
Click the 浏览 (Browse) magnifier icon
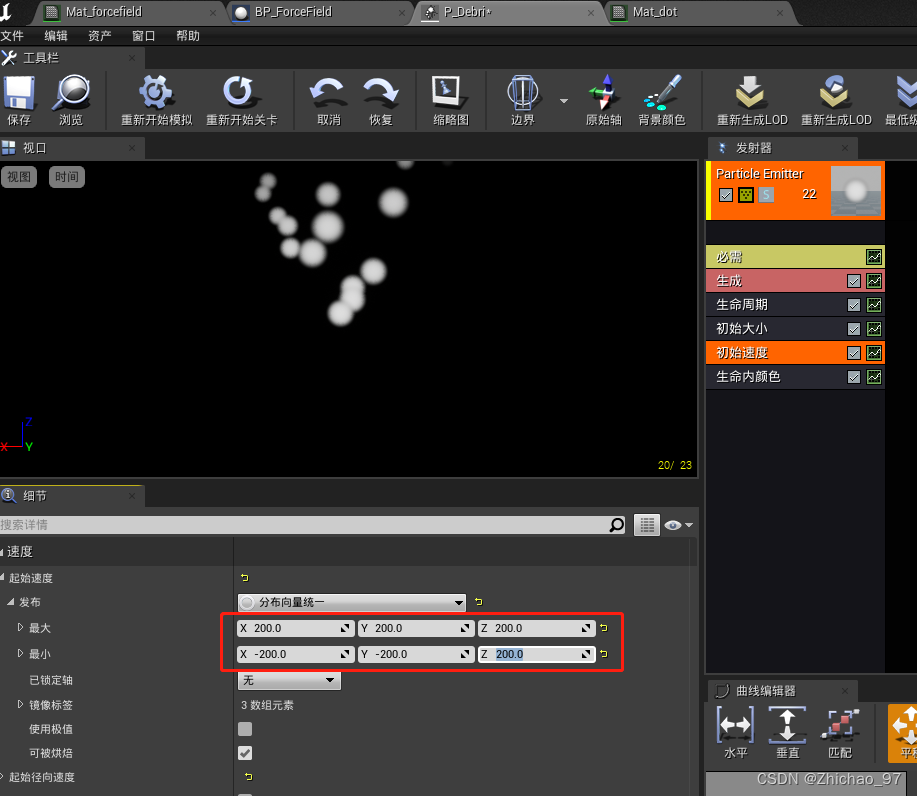71,94
